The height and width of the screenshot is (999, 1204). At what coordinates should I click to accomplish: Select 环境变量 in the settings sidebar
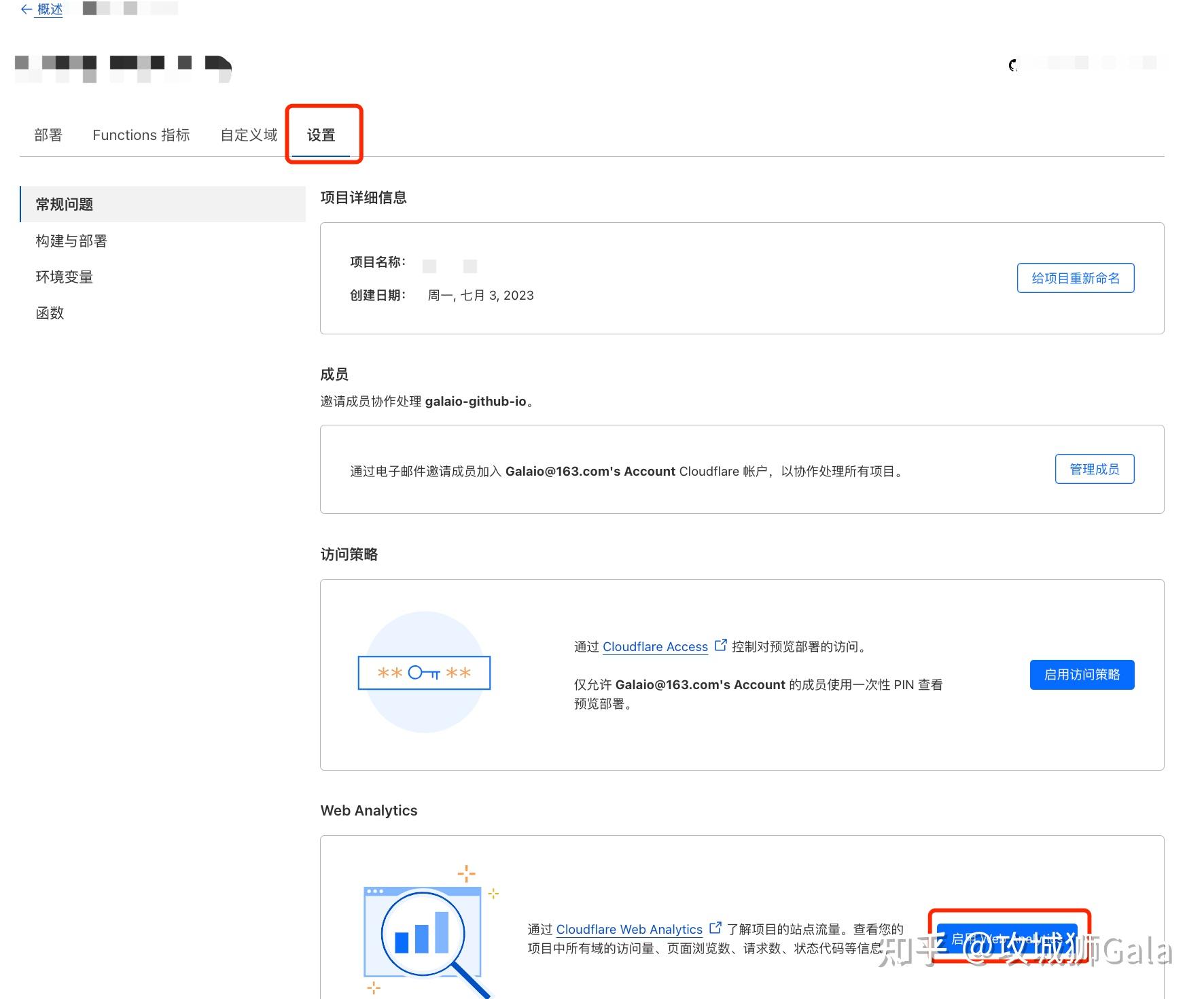click(x=64, y=277)
